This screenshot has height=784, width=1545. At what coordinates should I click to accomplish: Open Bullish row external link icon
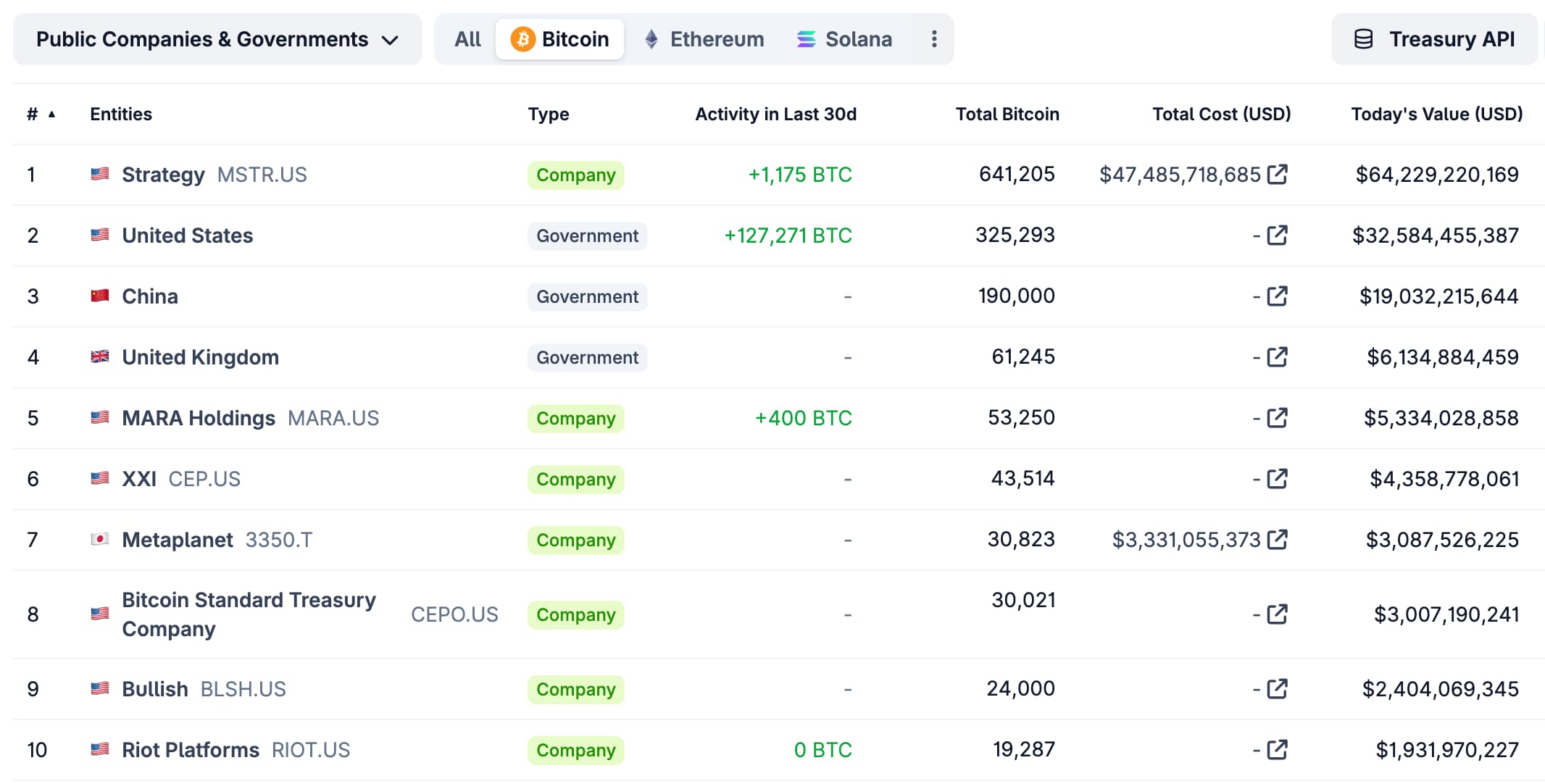click(1277, 688)
